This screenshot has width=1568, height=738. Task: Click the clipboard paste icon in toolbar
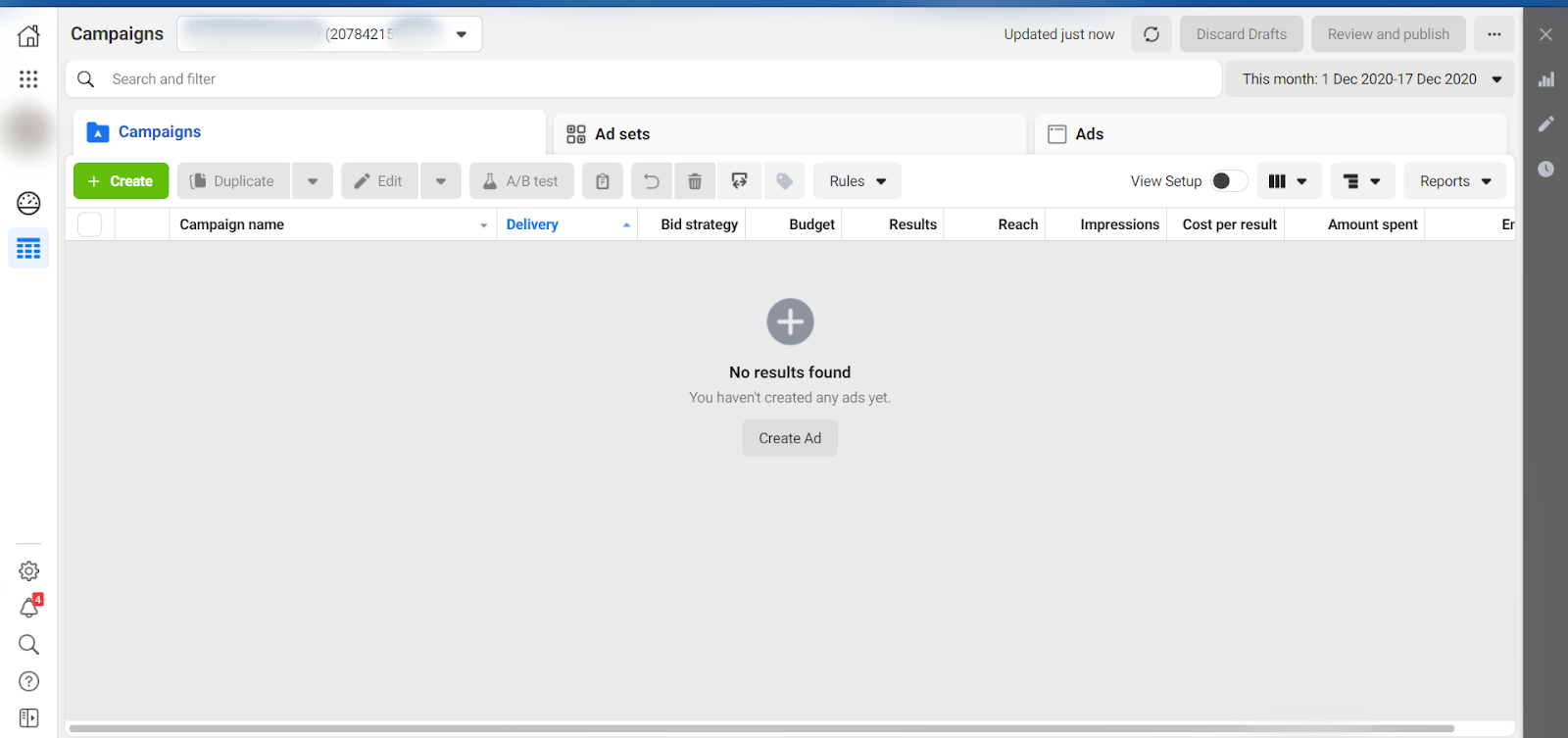point(603,181)
